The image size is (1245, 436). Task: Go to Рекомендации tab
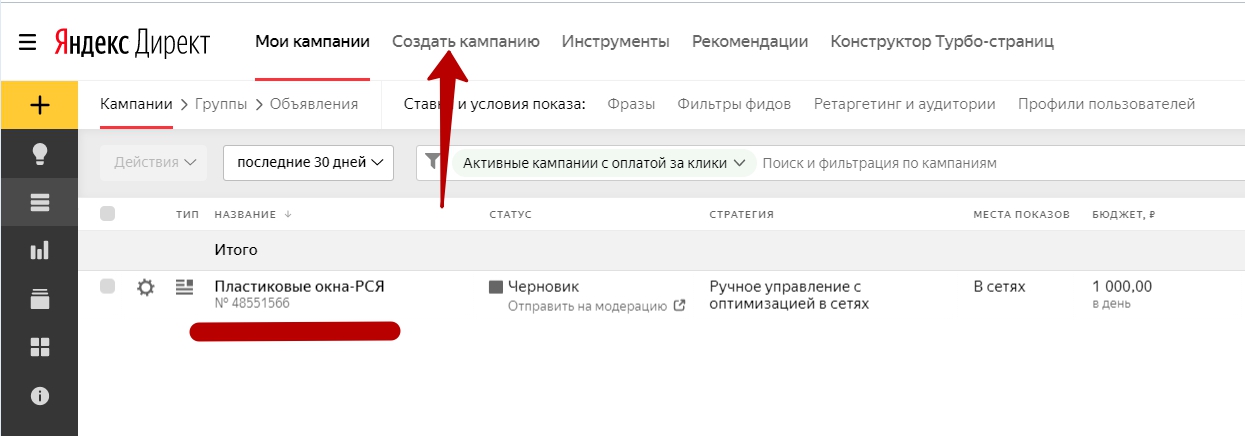(750, 42)
